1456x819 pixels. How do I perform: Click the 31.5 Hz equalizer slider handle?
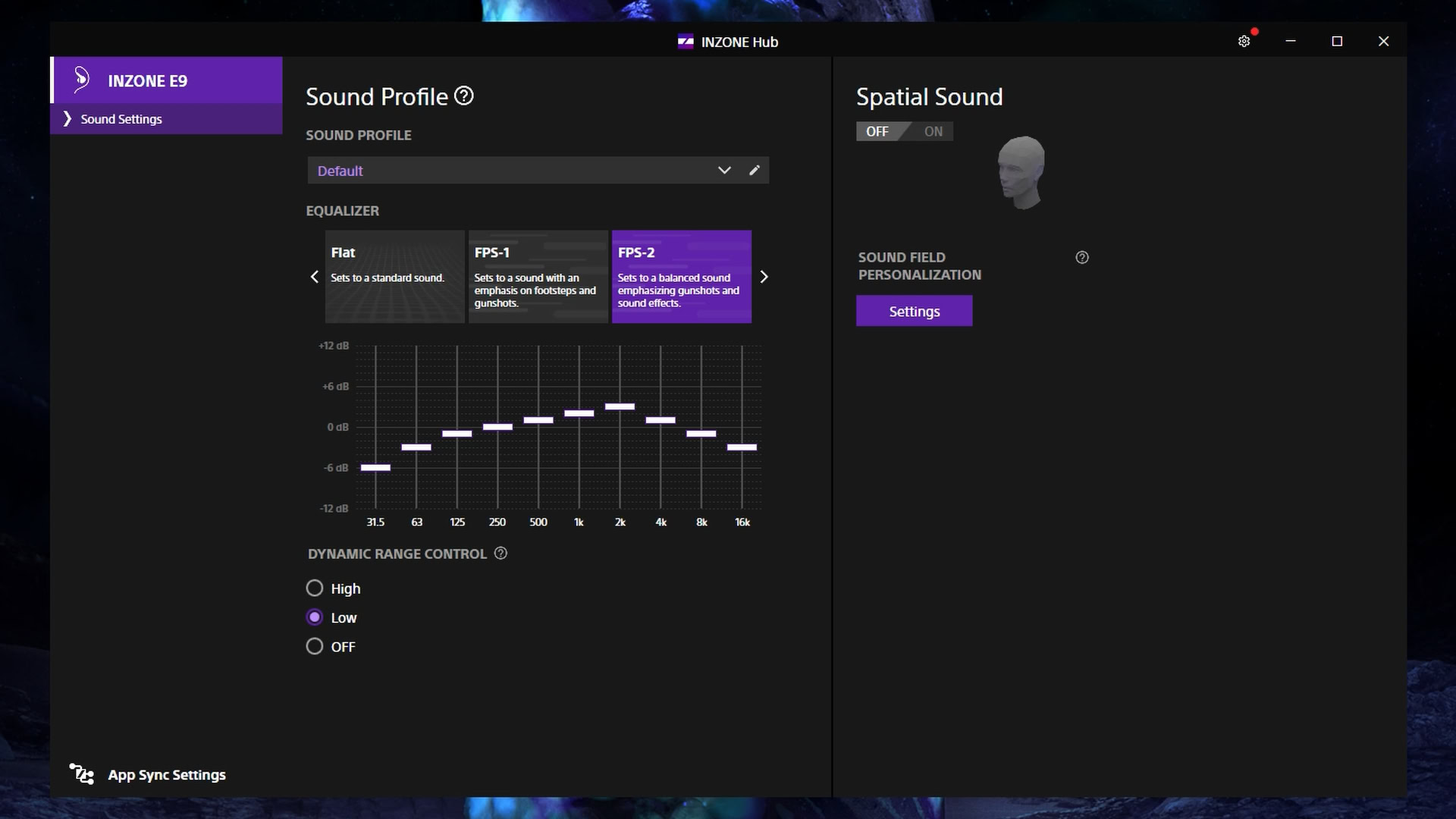coord(375,468)
